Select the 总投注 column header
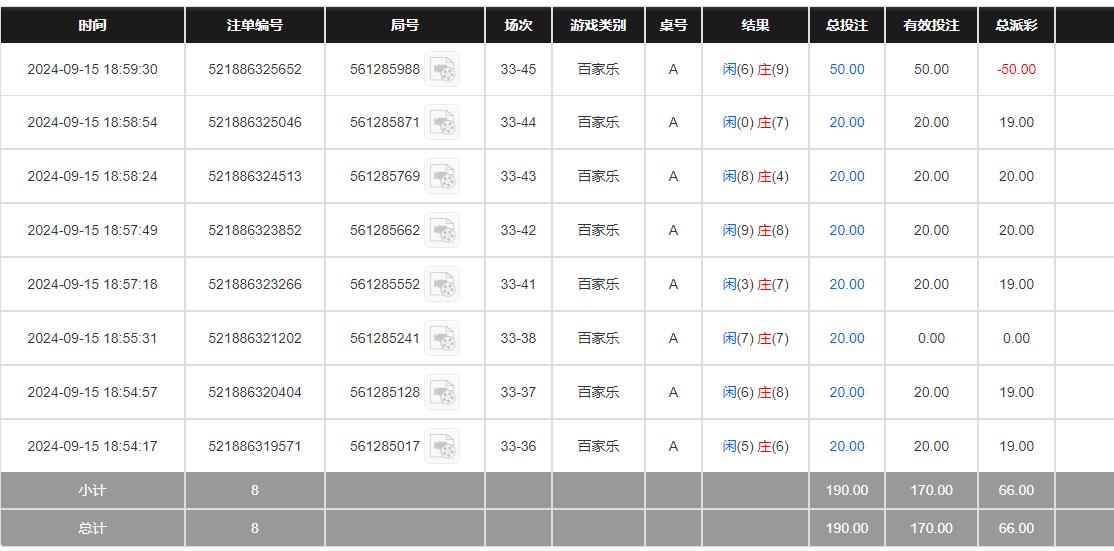 (847, 25)
